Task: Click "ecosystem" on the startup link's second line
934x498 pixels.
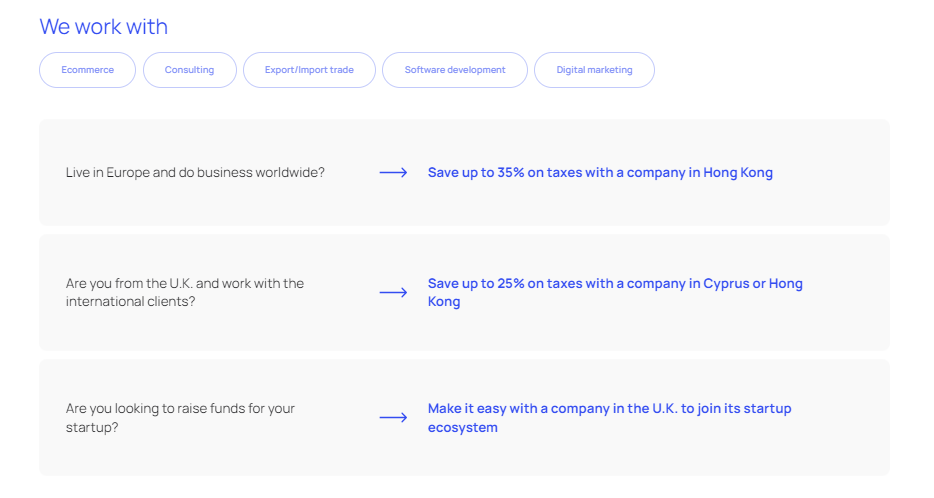Action: click(462, 427)
